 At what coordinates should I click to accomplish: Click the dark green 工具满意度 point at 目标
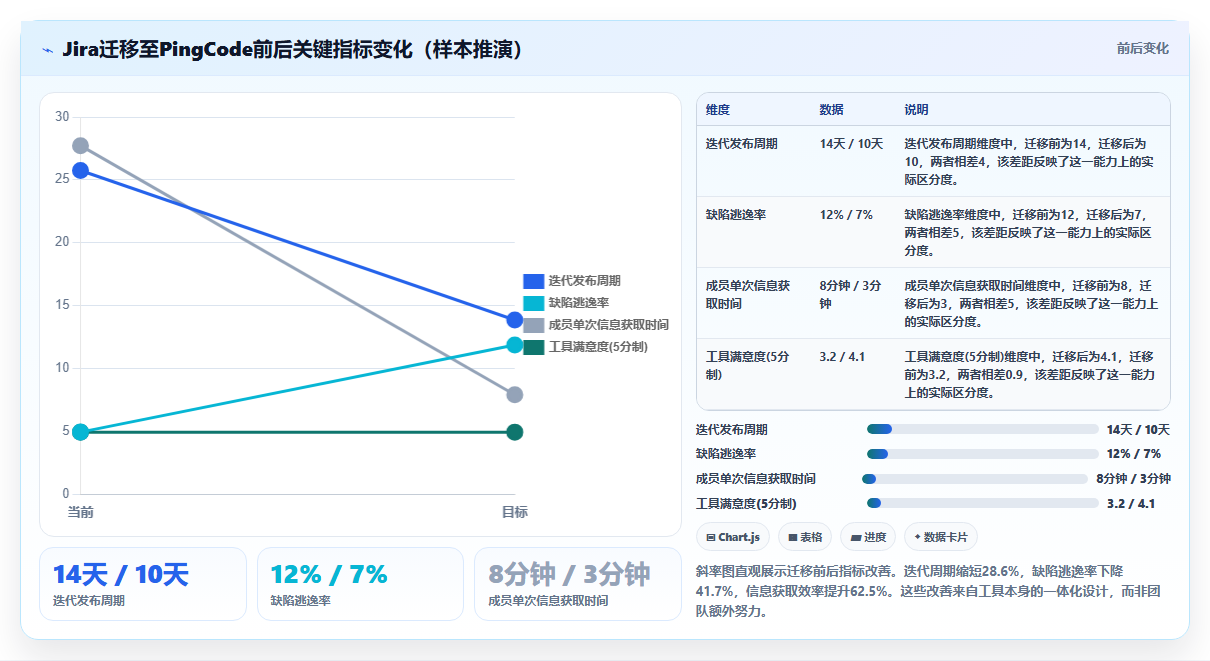click(x=515, y=432)
